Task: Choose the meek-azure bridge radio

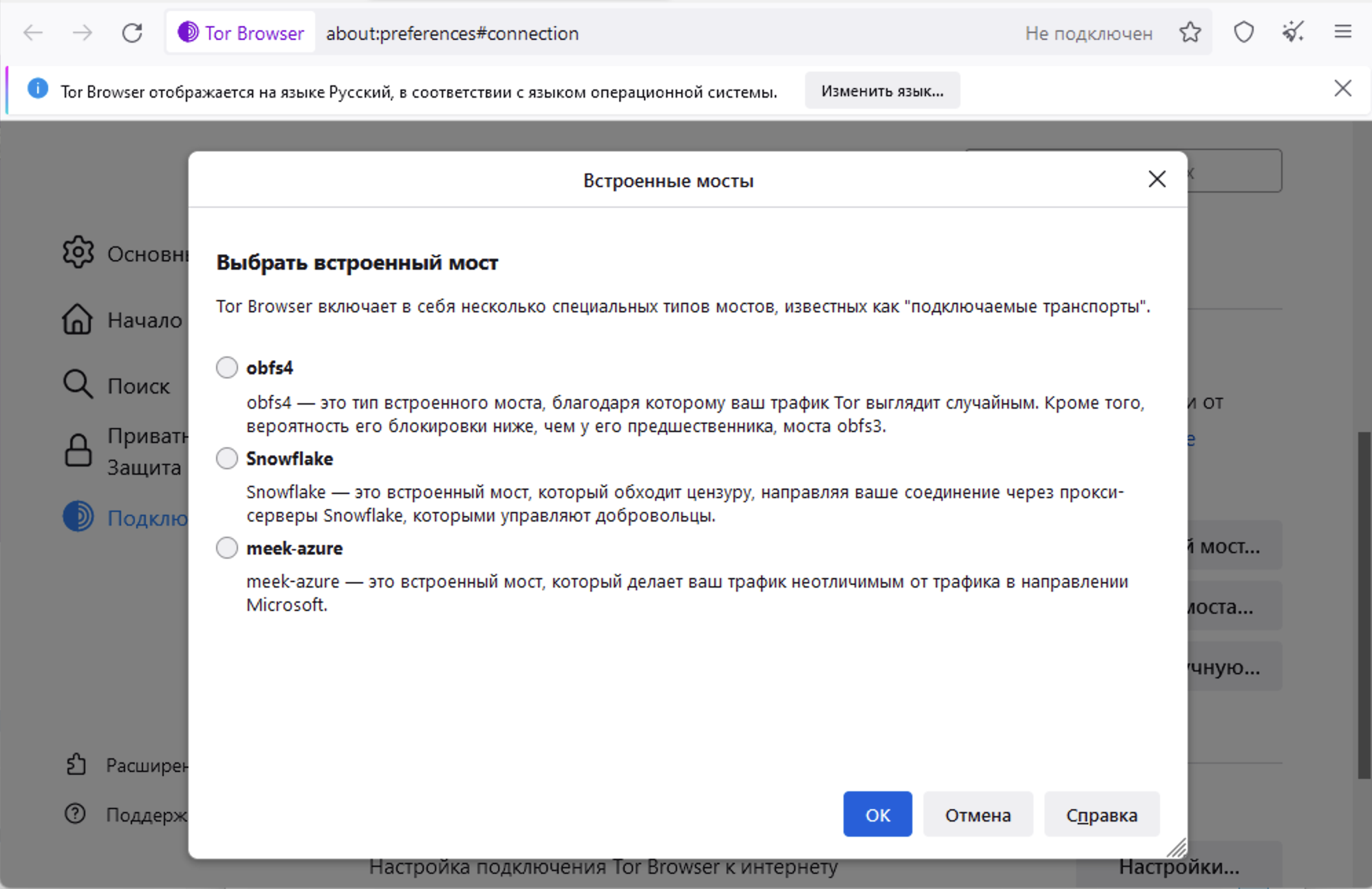Action: [227, 548]
